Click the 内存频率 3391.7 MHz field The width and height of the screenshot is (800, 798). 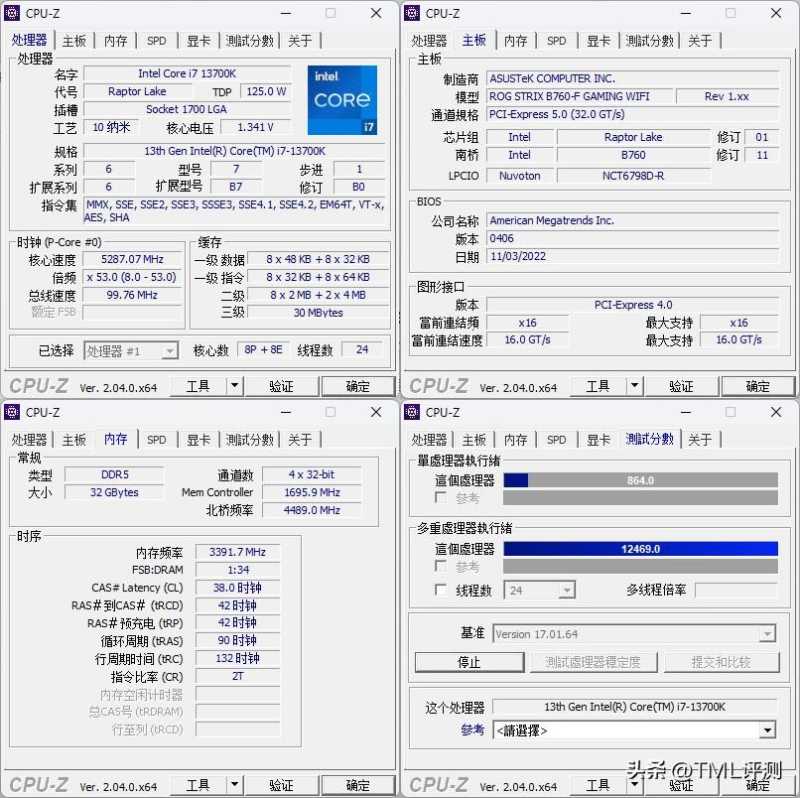pyautogui.click(x=237, y=553)
